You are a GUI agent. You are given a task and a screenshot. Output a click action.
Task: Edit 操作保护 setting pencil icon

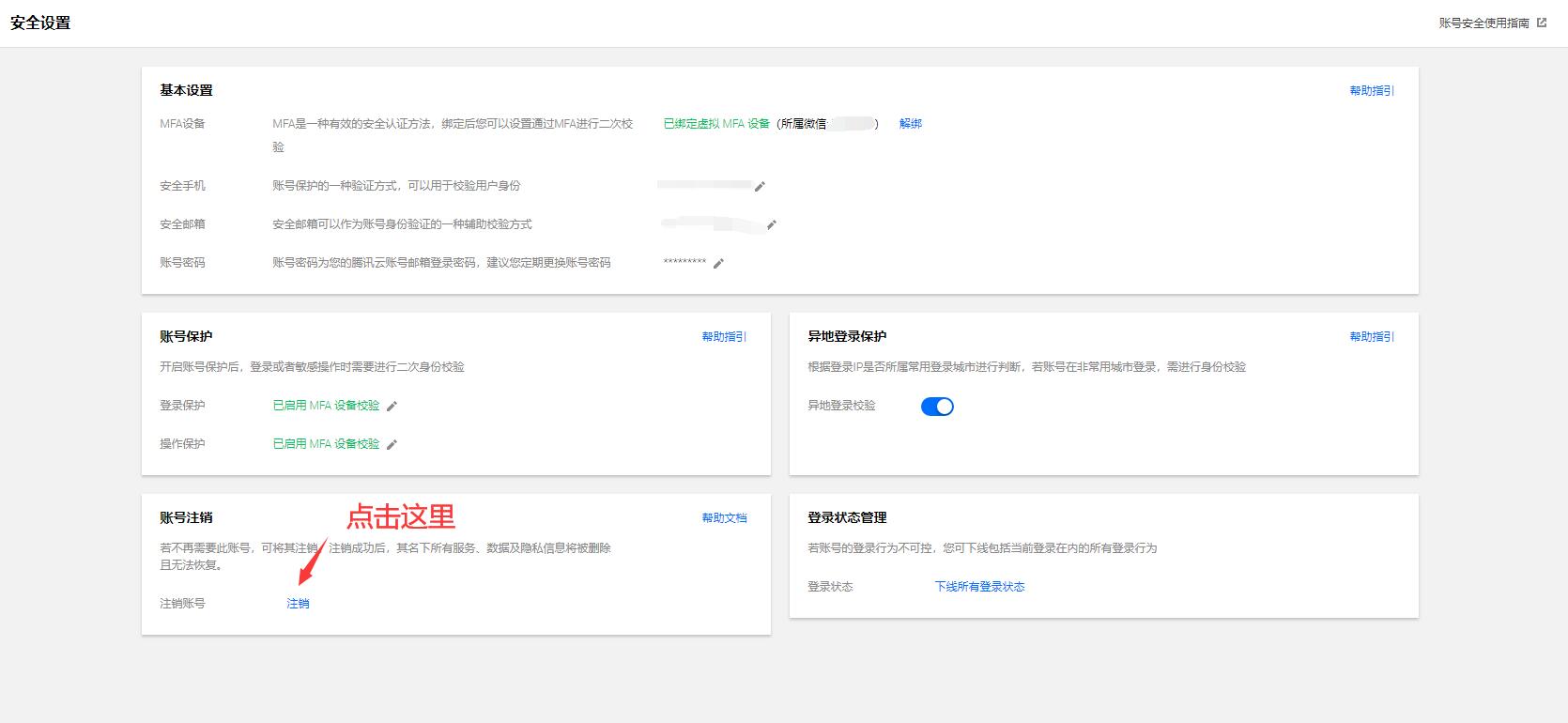coord(392,444)
